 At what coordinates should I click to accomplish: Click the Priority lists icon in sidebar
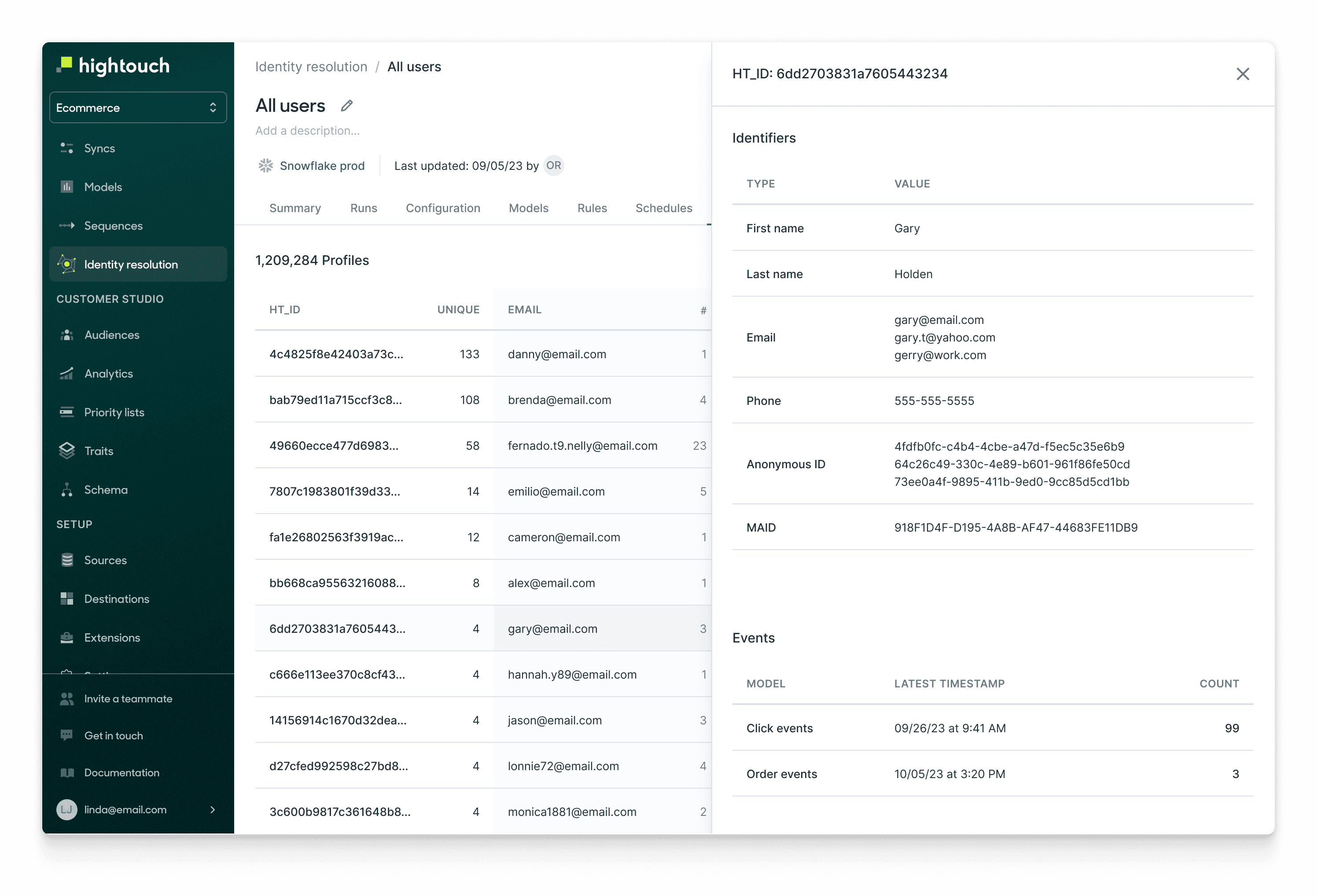66,411
